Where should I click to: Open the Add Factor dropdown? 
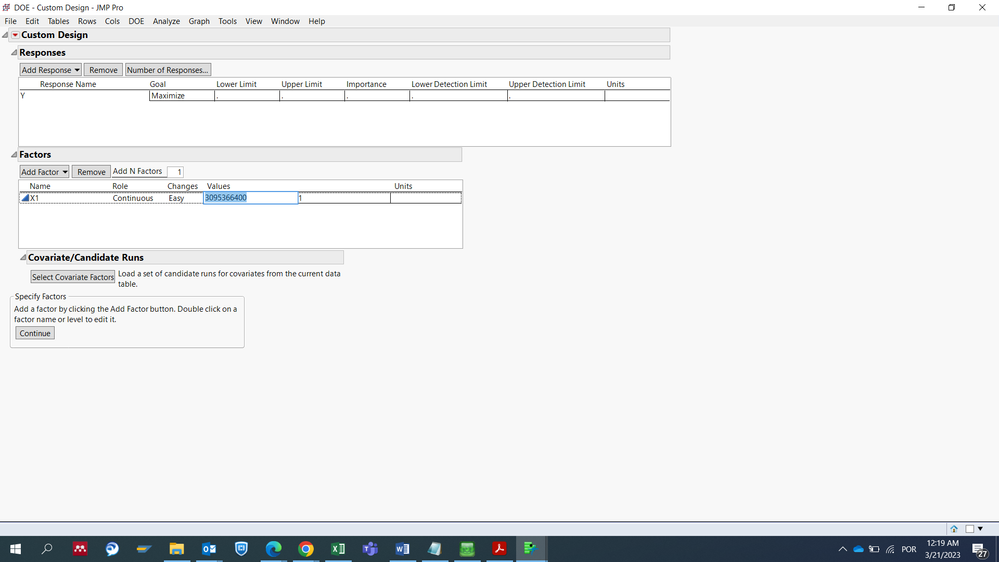pos(44,172)
